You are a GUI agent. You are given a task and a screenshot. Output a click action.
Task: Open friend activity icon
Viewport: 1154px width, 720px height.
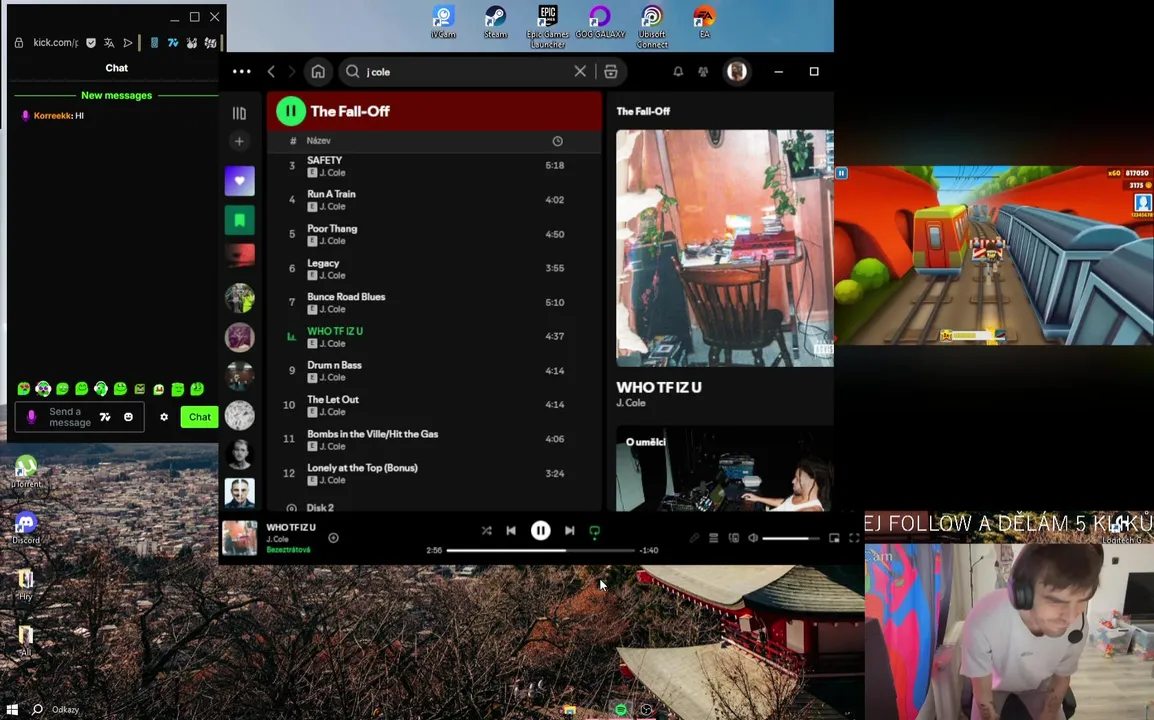(704, 71)
